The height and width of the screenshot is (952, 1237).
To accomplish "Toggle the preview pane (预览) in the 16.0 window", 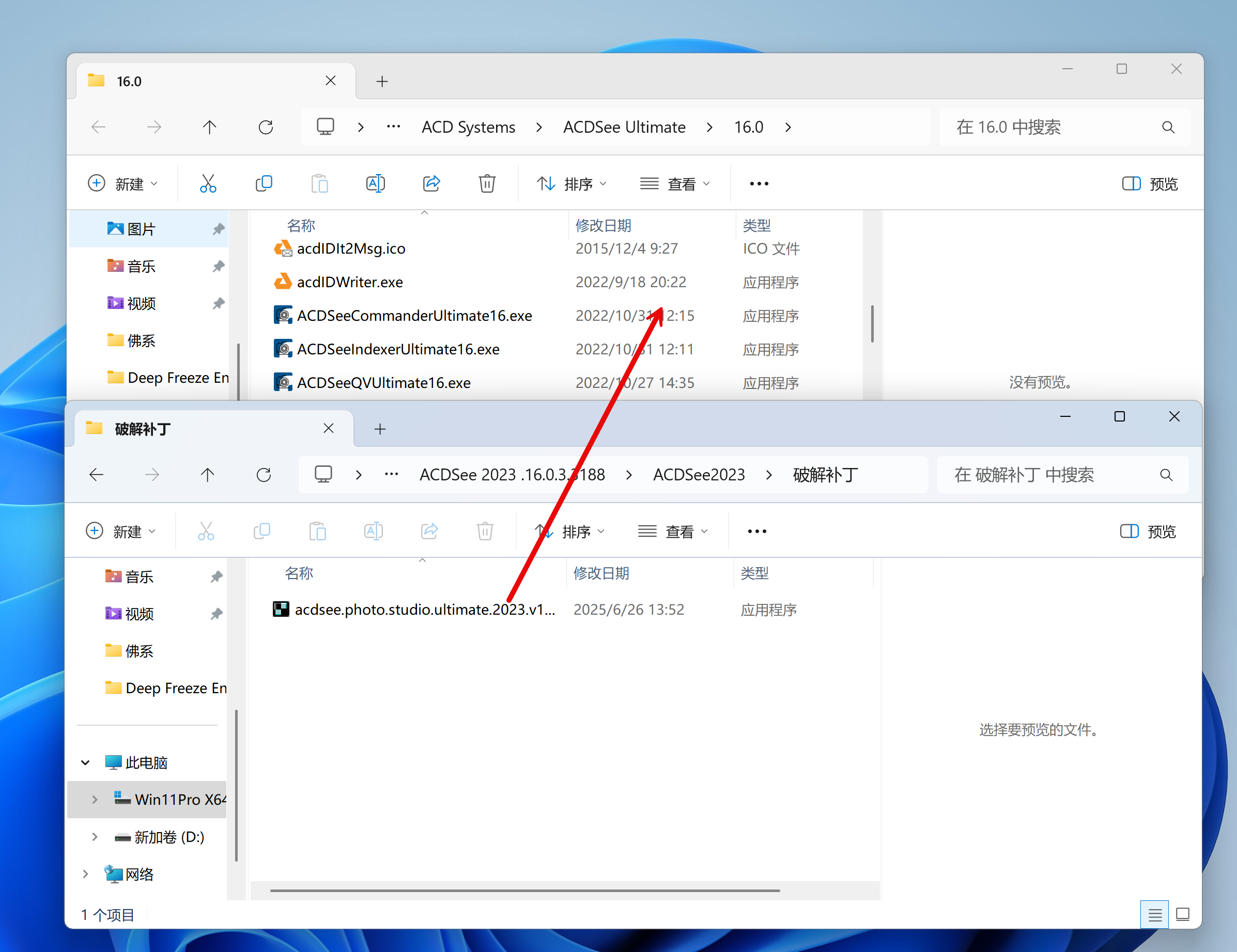I will click(1149, 183).
